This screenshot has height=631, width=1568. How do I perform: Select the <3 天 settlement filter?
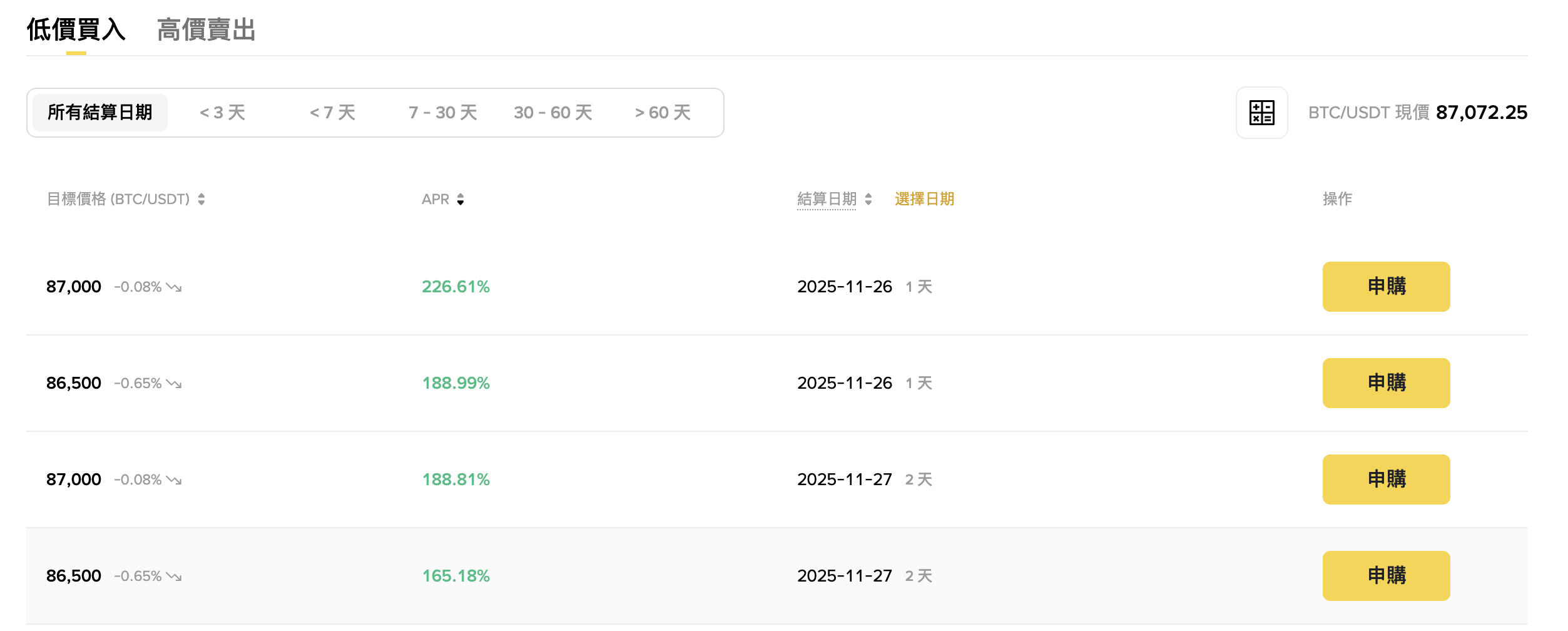[x=222, y=113]
